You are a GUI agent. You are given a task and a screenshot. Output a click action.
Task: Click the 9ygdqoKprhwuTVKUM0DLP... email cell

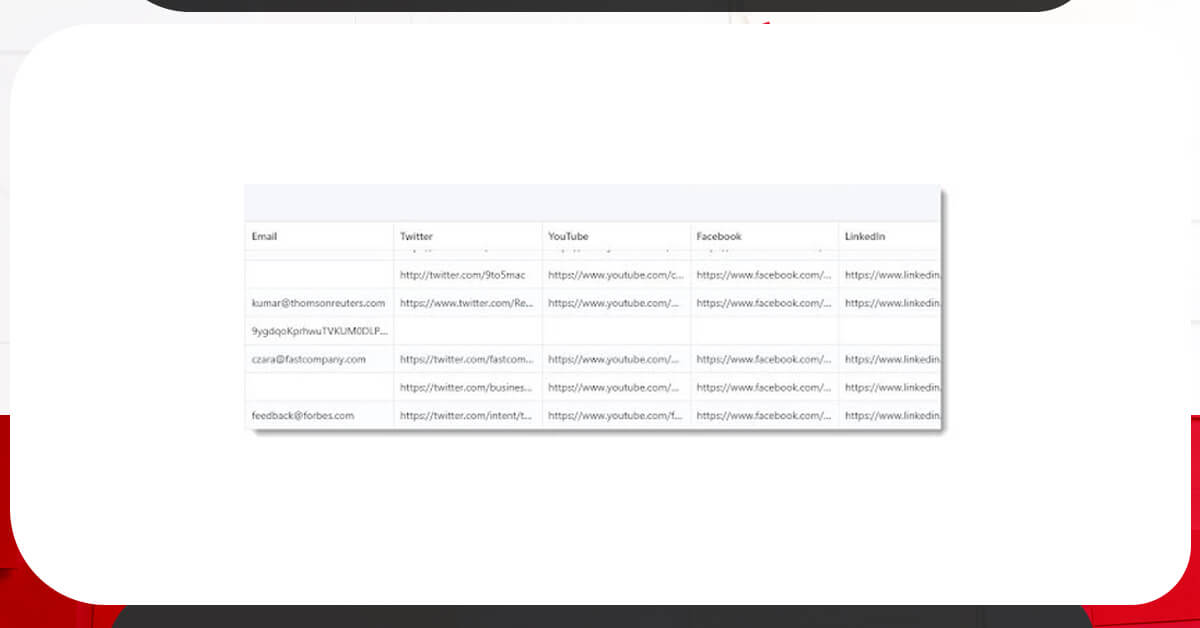pos(319,330)
